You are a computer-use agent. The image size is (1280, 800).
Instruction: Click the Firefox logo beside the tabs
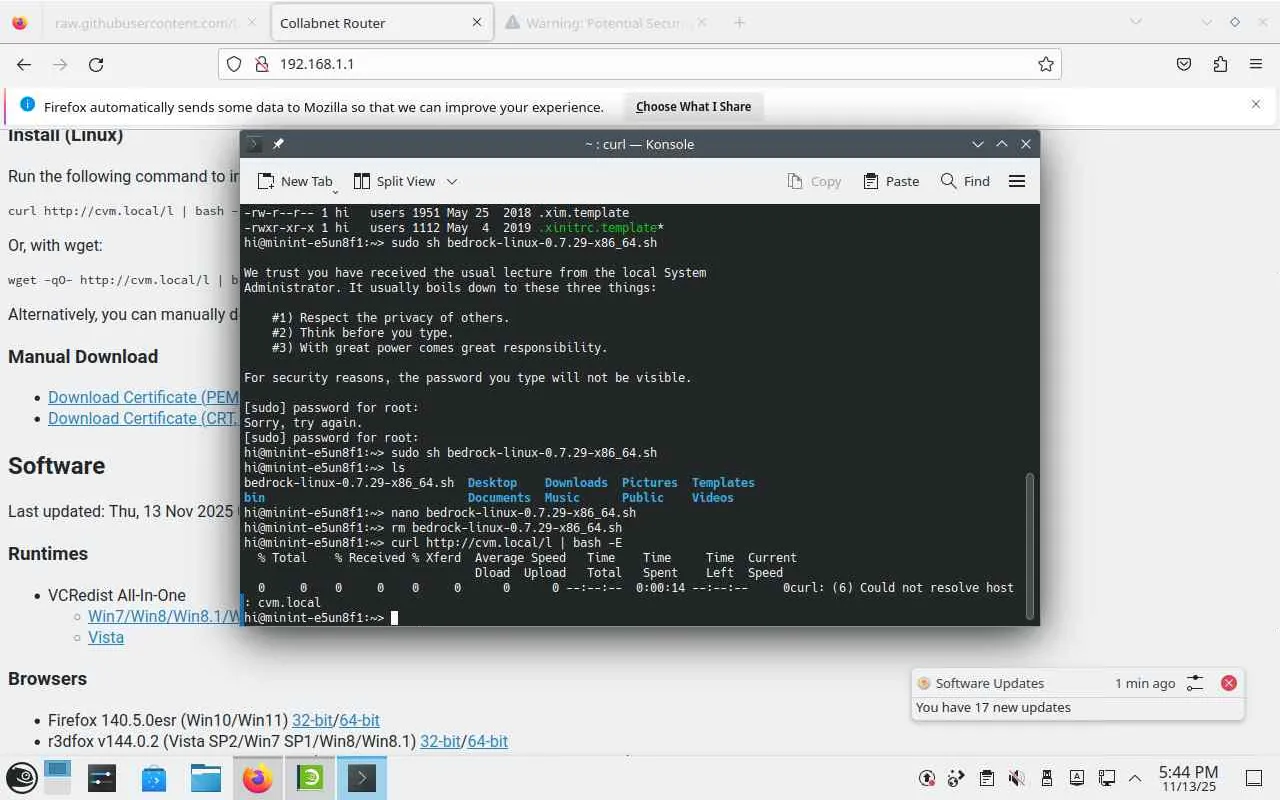tap(20, 22)
